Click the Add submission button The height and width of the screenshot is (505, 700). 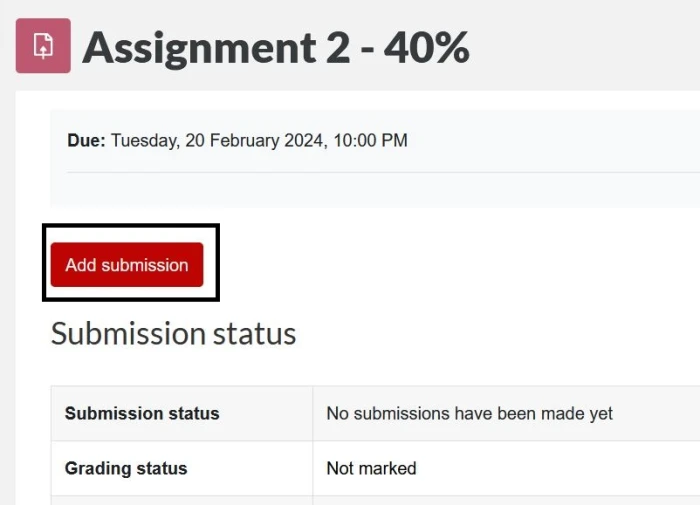[127, 265]
